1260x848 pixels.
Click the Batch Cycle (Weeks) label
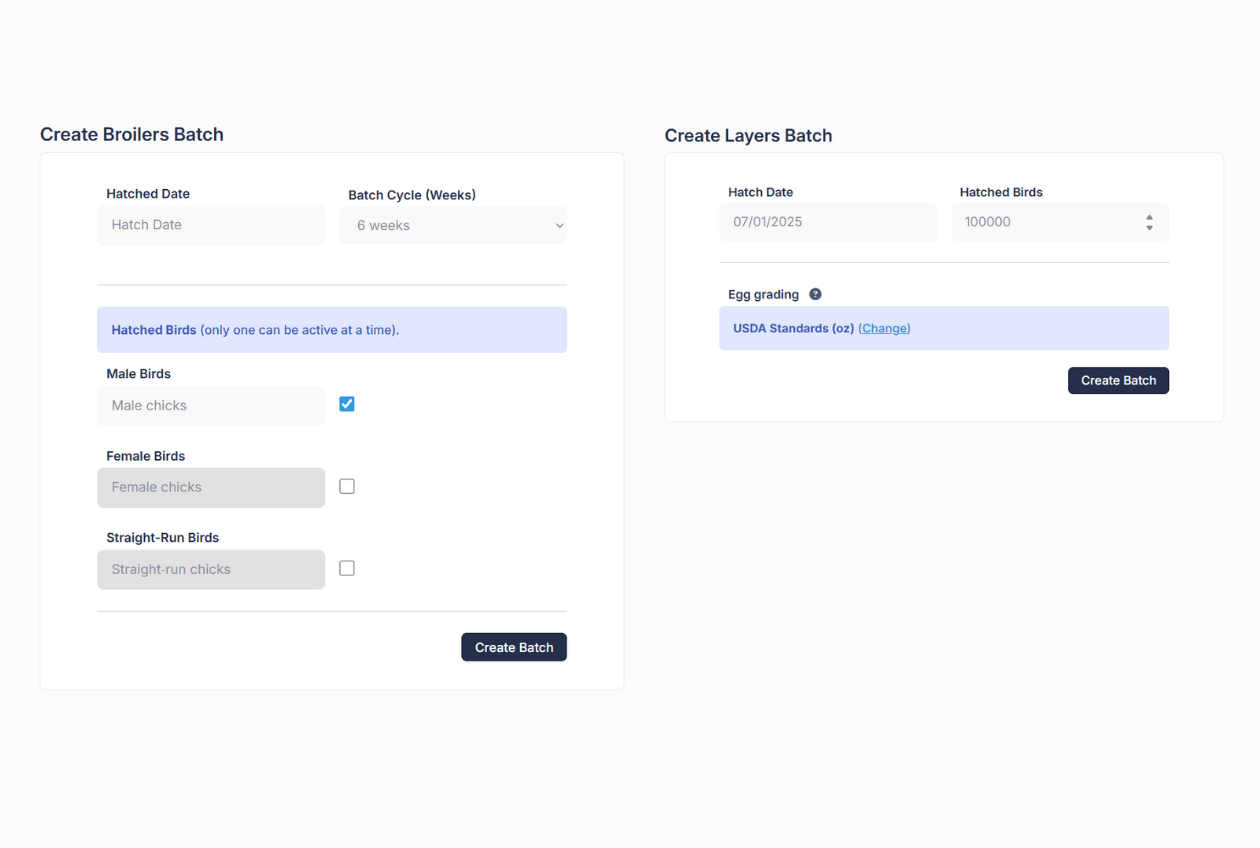[x=412, y=195]
